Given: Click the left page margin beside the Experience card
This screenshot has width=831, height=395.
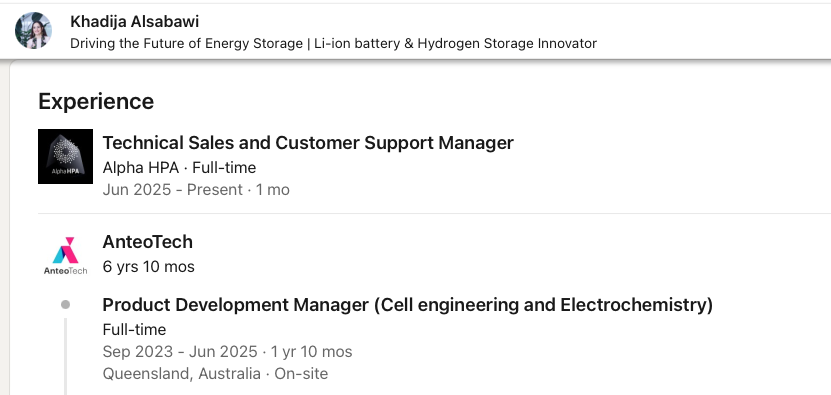Looking at the screenshot, I should pos(4,228).
